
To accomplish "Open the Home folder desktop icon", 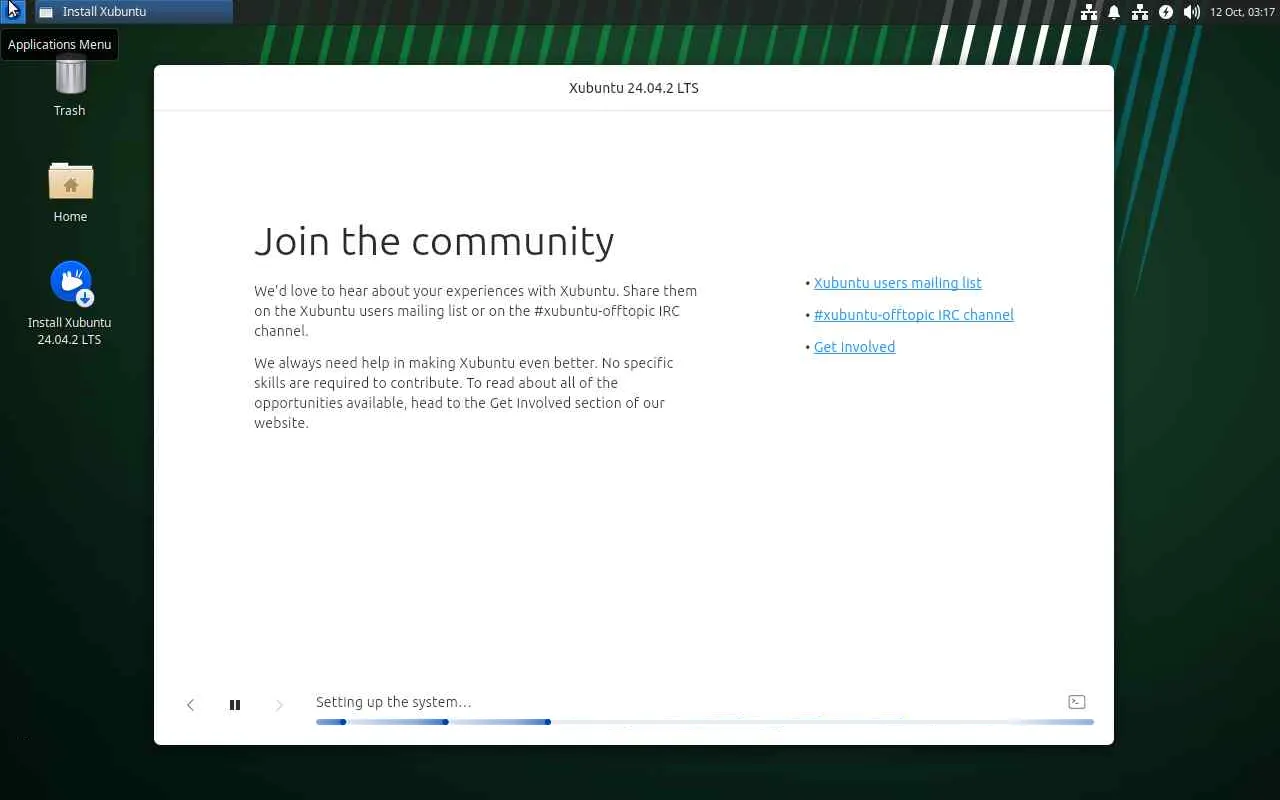I will click(x=70, y=192).
